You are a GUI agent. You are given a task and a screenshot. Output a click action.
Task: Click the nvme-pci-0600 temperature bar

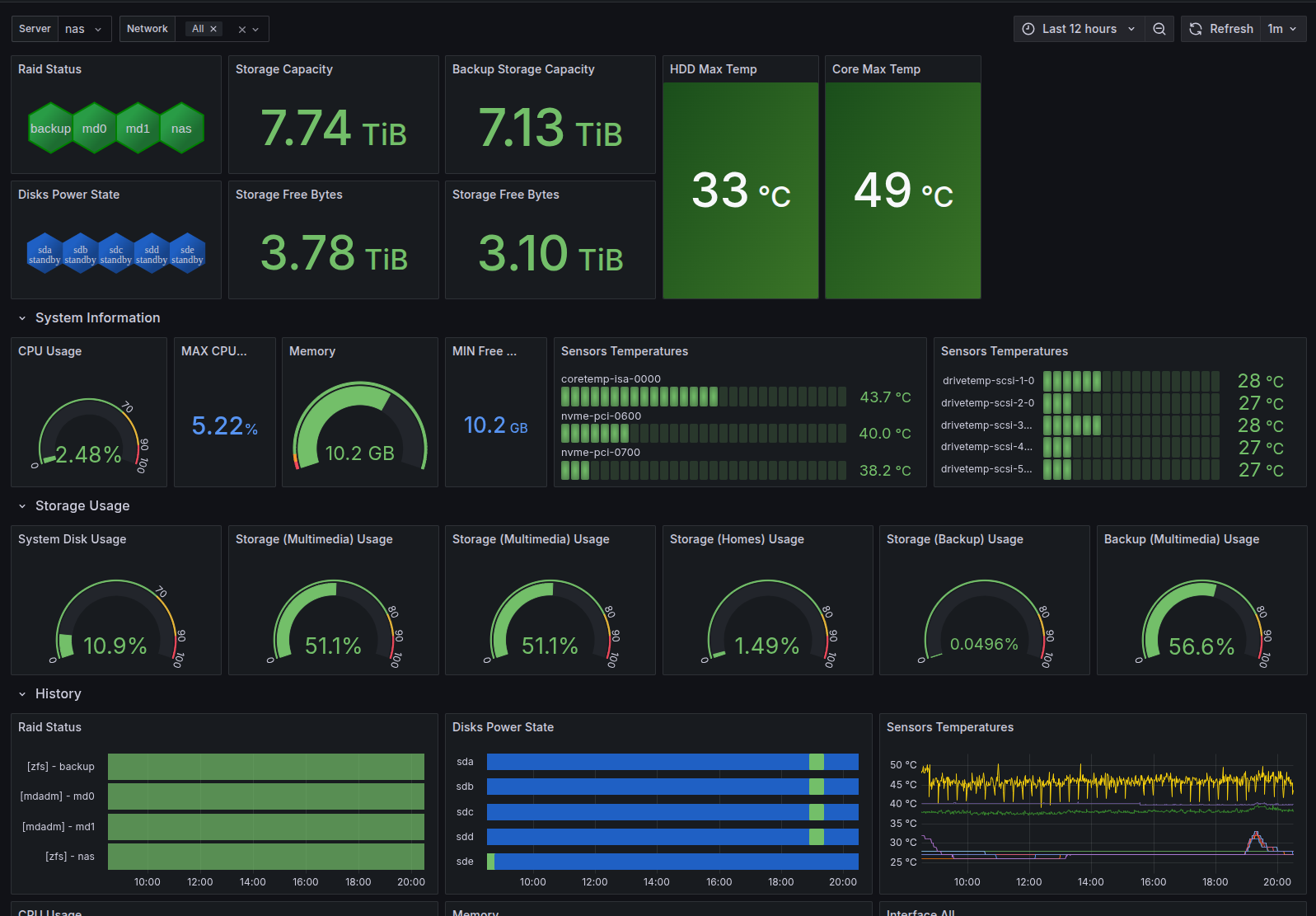click(704, 433)
